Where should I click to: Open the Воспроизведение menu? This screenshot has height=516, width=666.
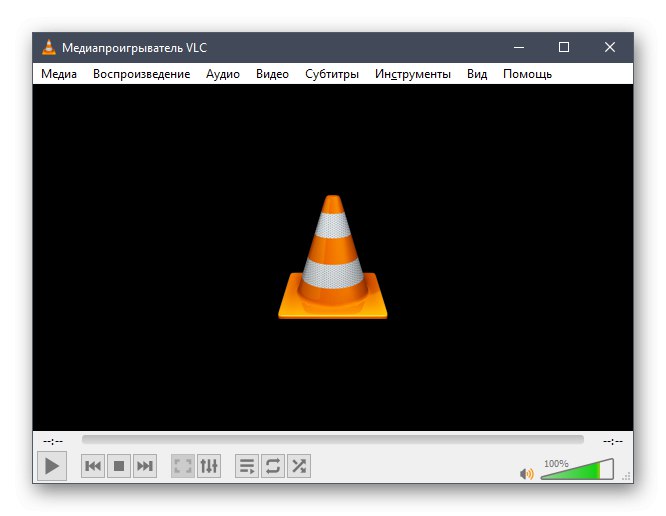click(x=141, y=74)
